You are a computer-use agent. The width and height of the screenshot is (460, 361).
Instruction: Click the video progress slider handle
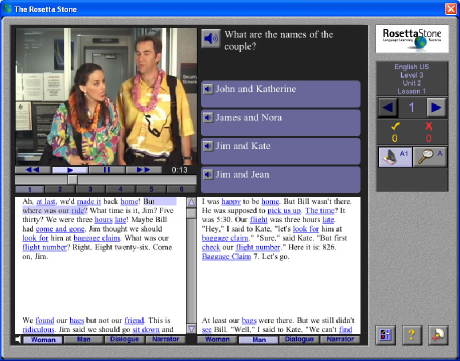(x=72, y=180)
